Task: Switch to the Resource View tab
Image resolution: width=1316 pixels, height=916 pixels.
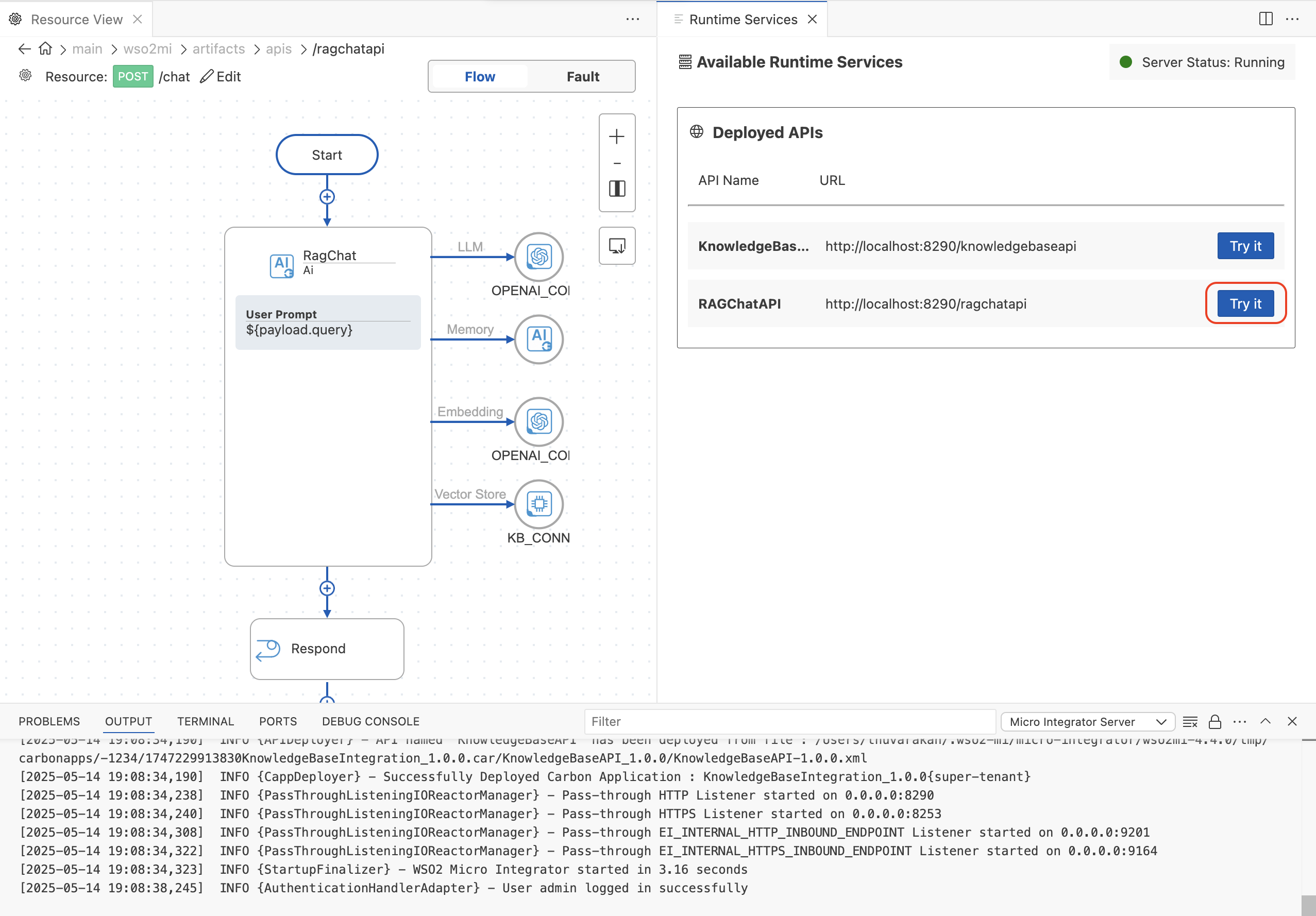Action: point(76,19)
